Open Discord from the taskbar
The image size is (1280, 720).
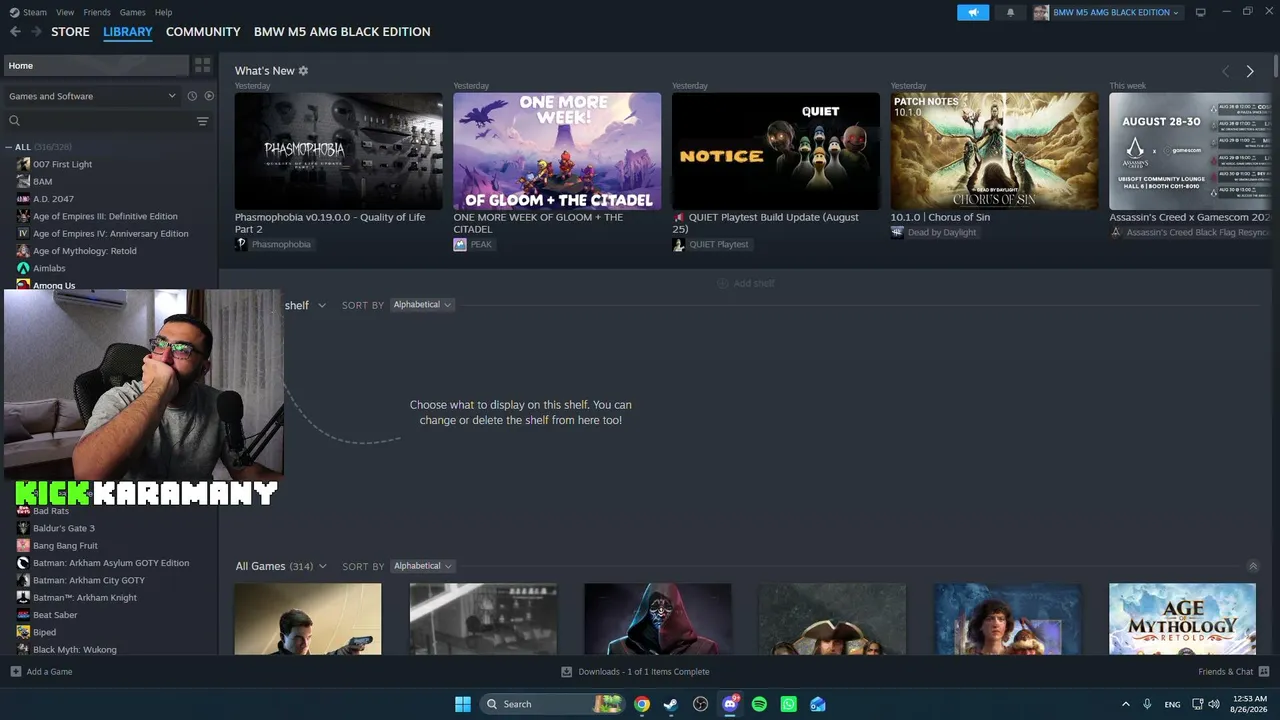point(730,704)
